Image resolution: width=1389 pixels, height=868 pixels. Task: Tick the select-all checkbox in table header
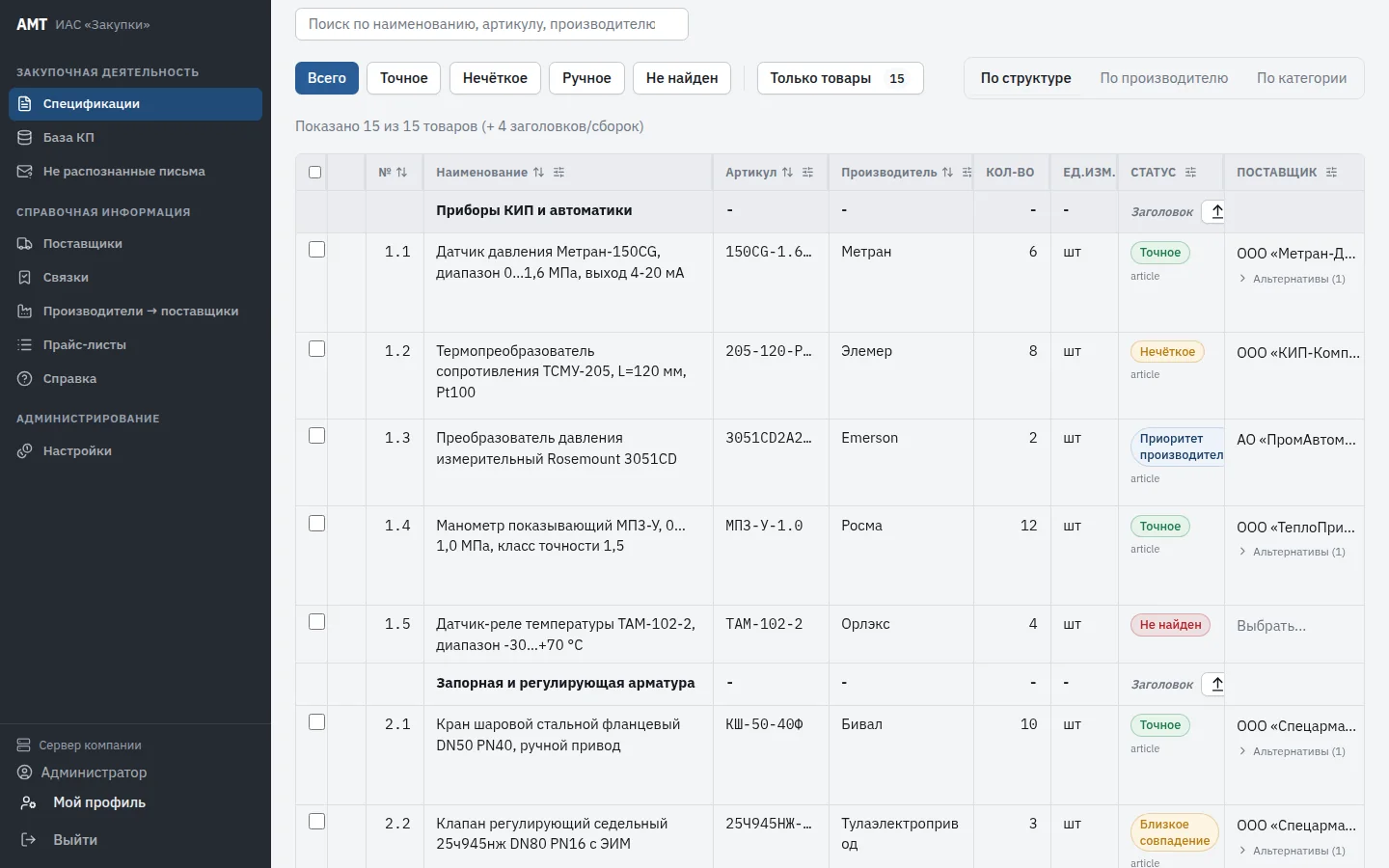314,173
